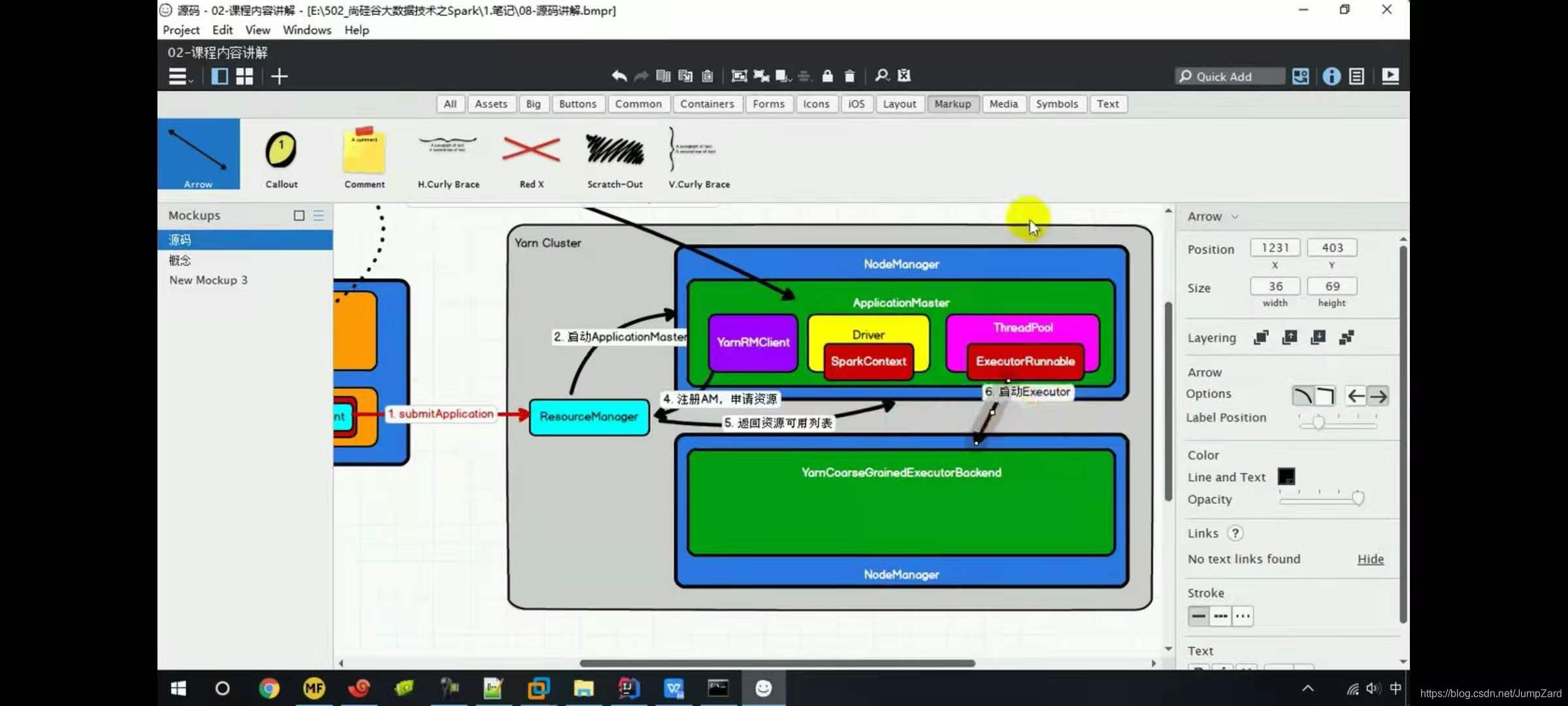Select the Comment sticky note control
Screen dimensions: 1568x706
pyautogui.click(x=365, y=157)
